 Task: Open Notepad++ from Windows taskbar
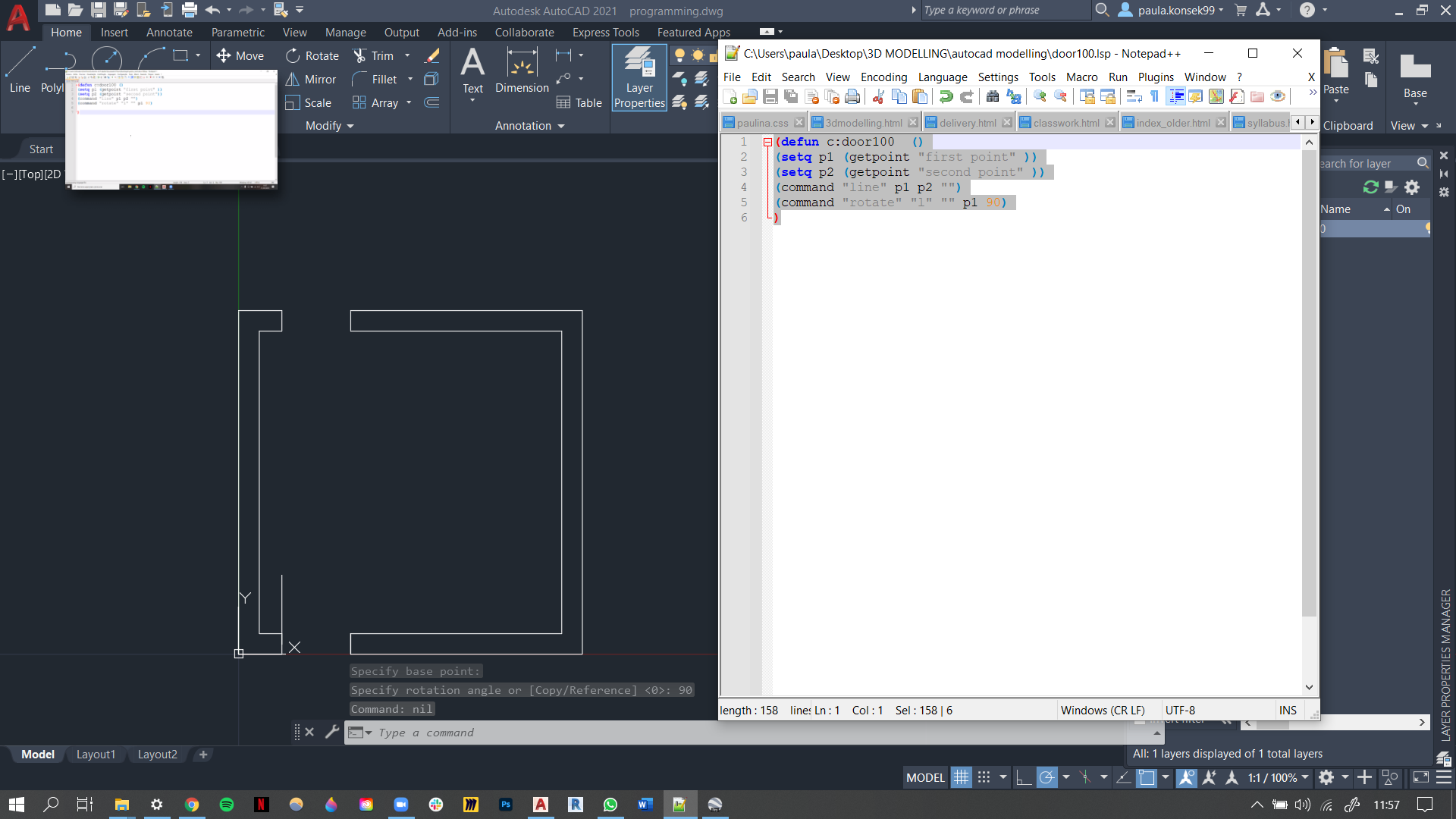(679, 805)
